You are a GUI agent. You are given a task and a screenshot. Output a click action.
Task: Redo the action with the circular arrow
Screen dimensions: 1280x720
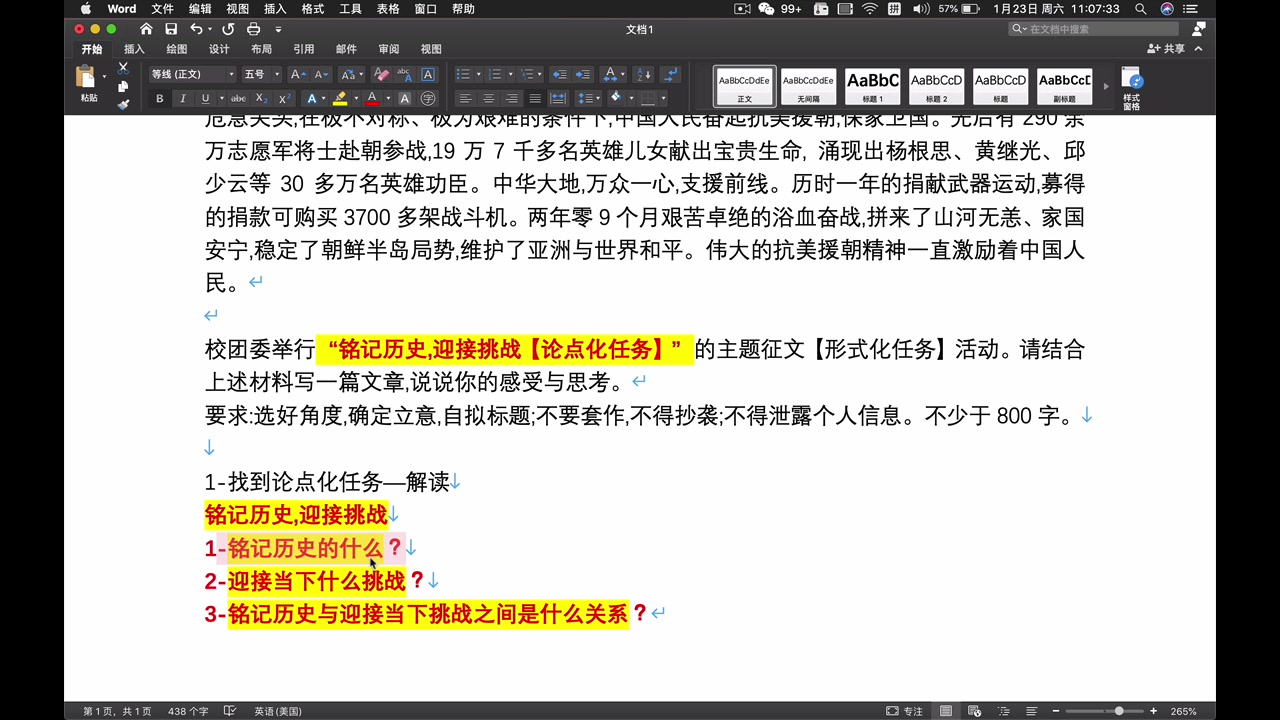pos(228,29)
